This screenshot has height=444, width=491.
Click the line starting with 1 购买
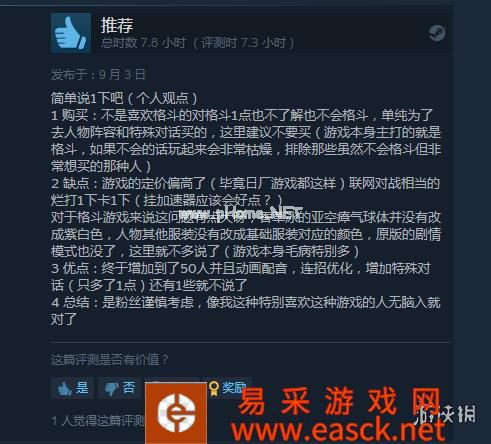coord(242,115)
